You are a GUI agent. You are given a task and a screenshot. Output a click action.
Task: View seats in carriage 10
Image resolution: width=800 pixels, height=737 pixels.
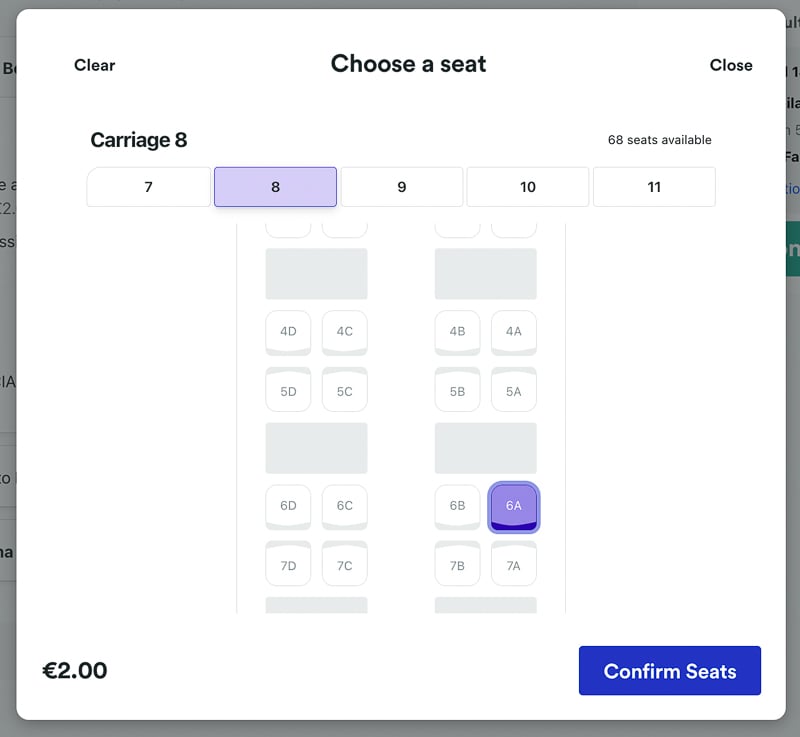tap(528, 187)
